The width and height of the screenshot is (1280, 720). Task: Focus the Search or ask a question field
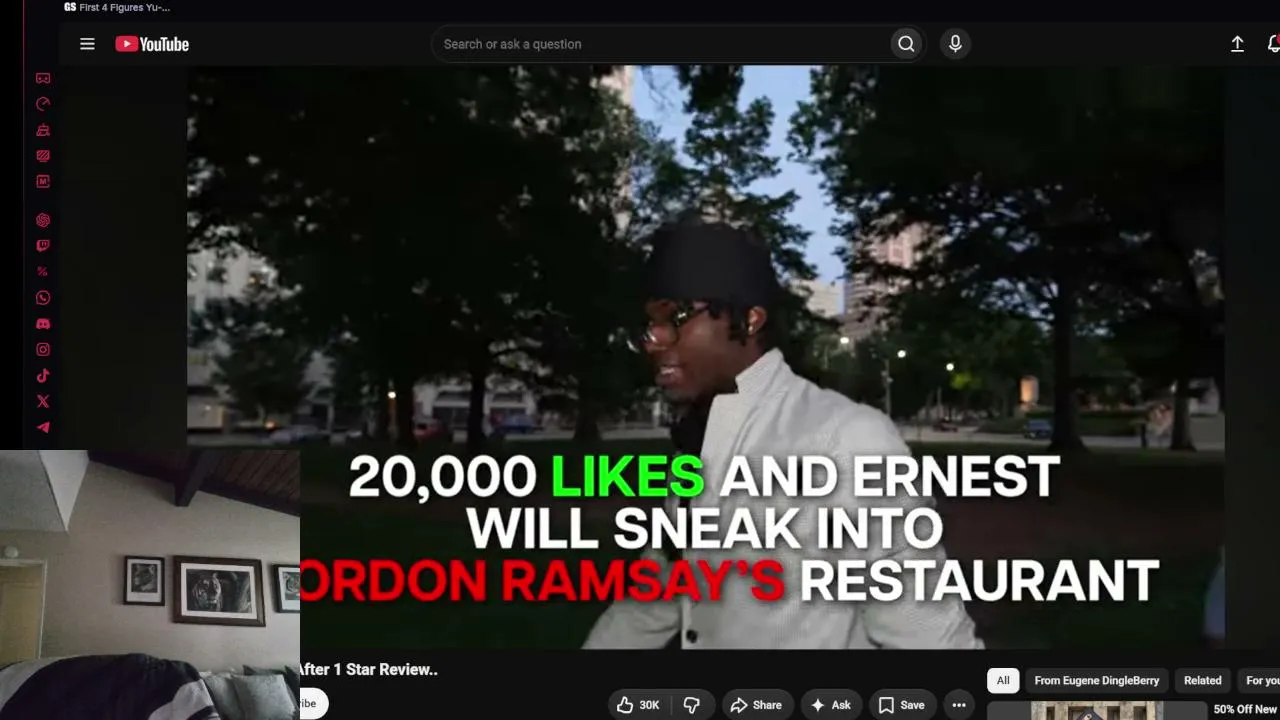[x=663, y=44]
